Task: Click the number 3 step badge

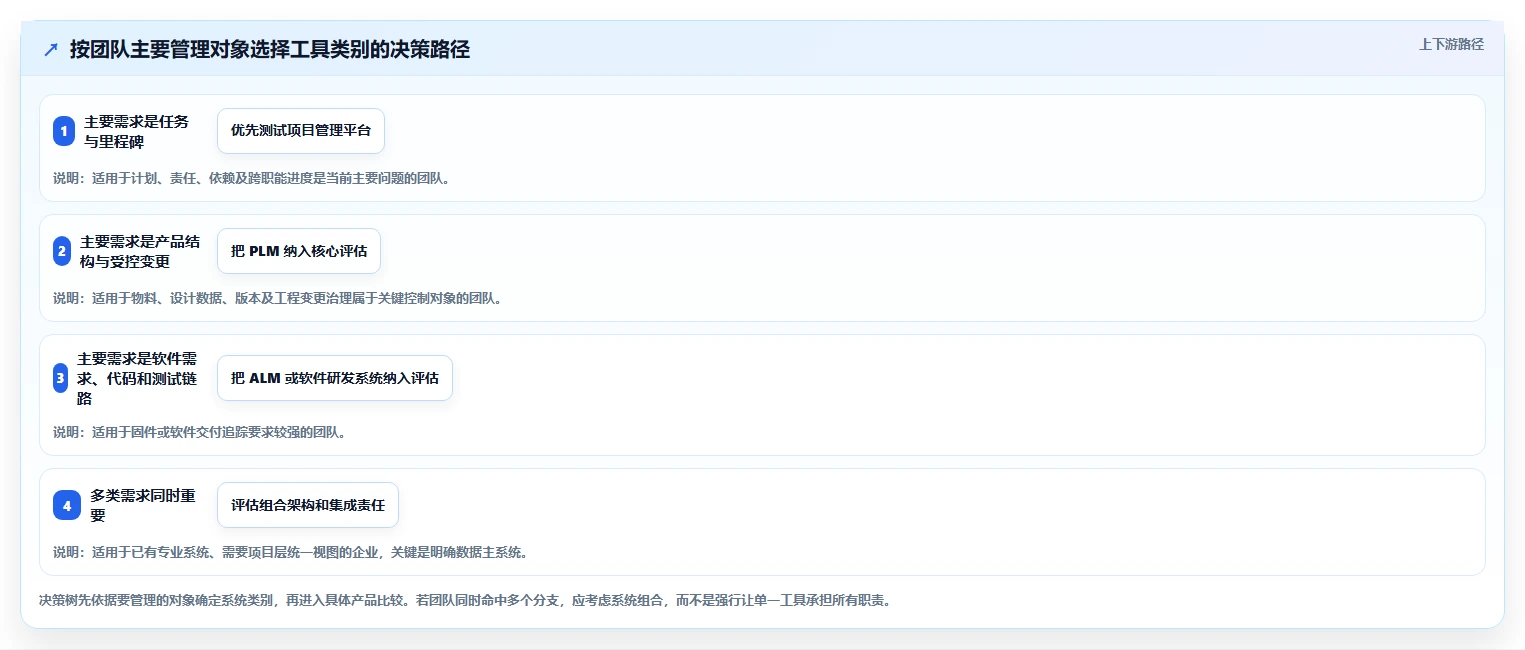Action: pyautogui.click(x=60, y=378)
